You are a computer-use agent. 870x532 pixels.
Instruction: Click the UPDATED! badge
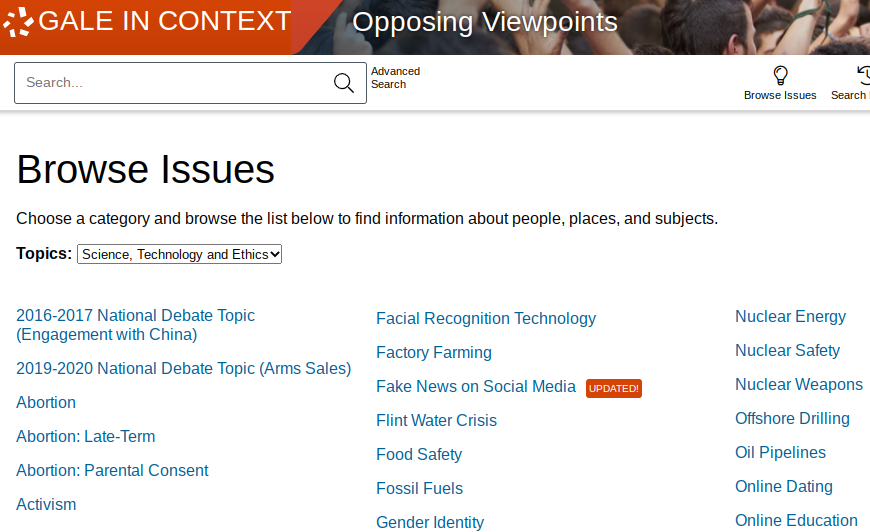point(614,388)
